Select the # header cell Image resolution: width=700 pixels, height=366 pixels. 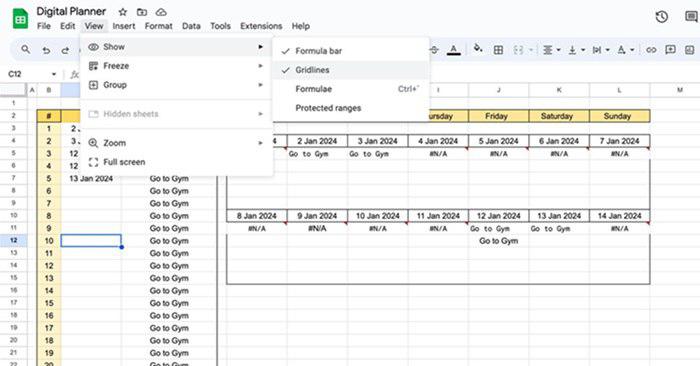pyautogui.click(x=49, y=116)
